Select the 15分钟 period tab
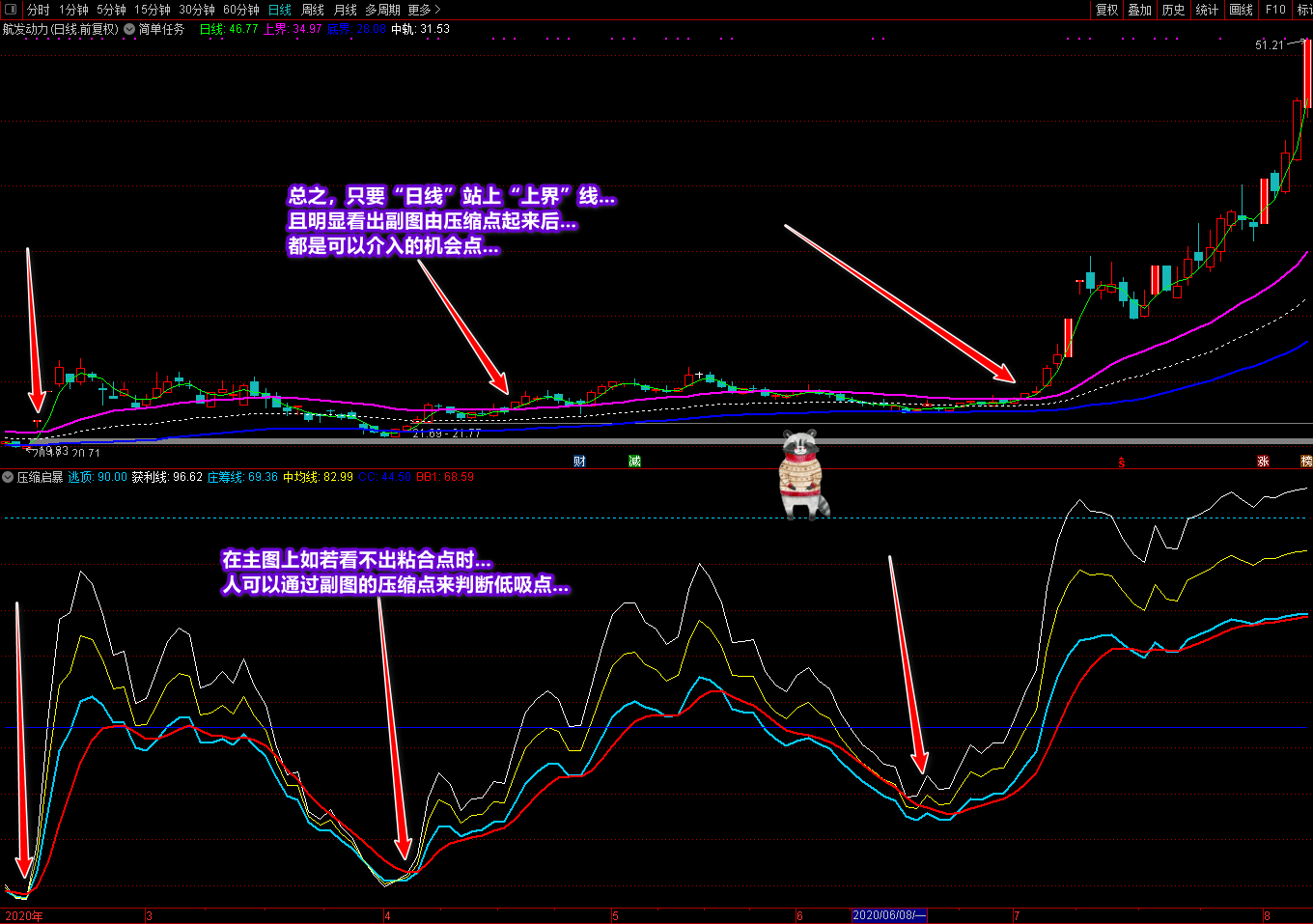1313x924 pixels. tap(153, 10)
